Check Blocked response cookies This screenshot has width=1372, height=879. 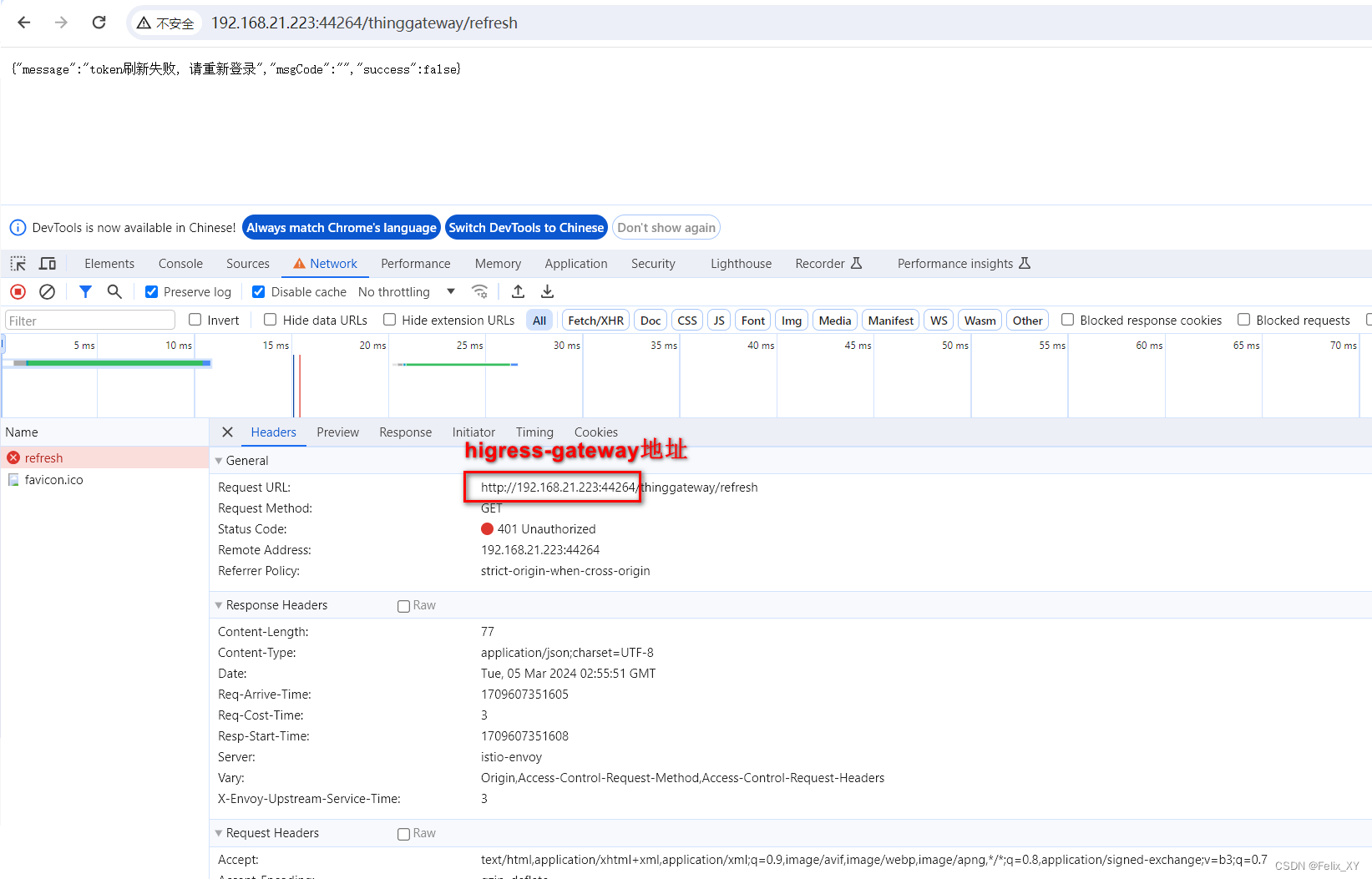point(1067,320)
